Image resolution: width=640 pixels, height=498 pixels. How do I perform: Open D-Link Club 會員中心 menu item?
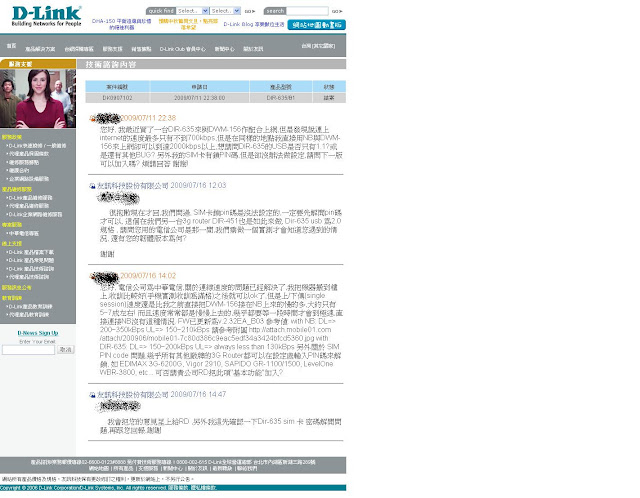(182, 49)
